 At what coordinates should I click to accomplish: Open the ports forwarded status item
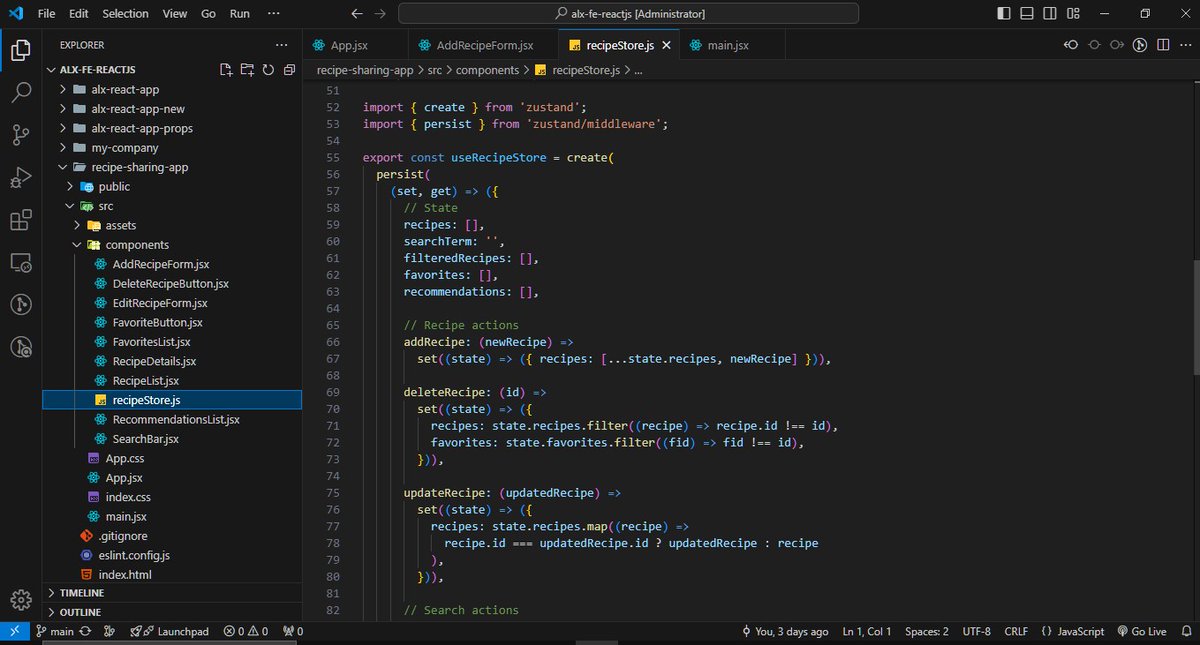coord(293,632)
